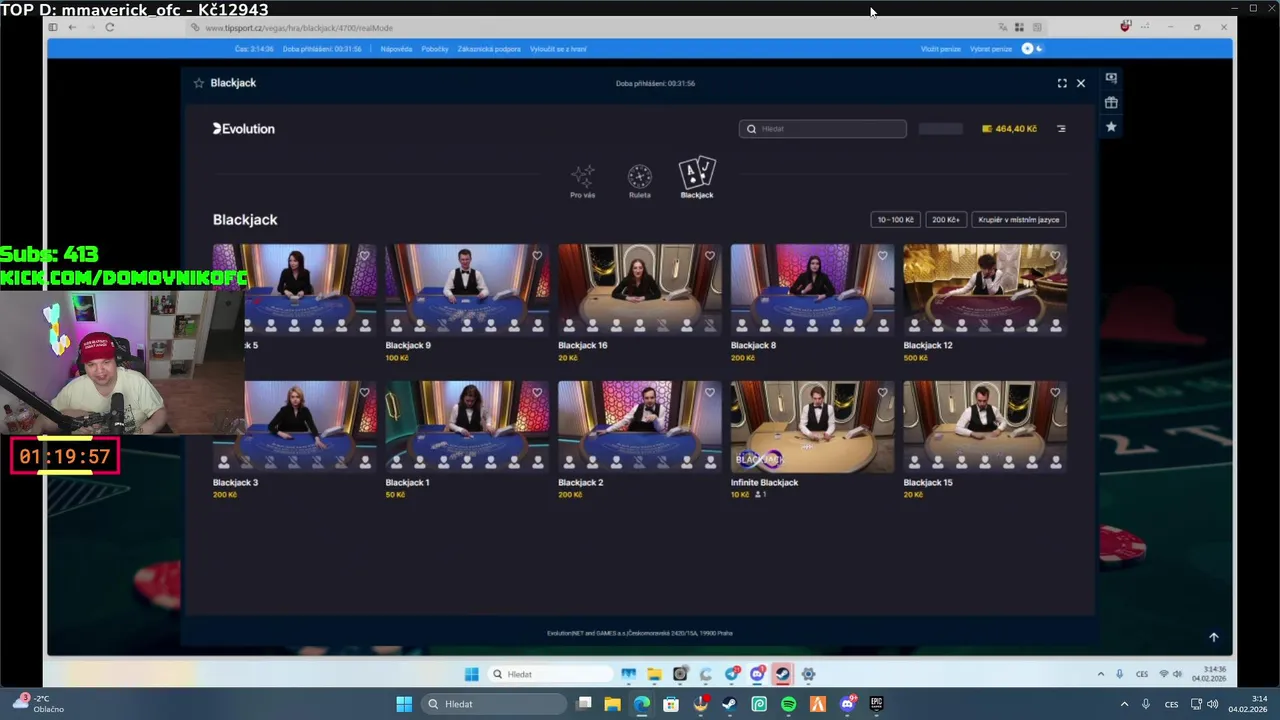
Task: Click the 464,40 Kč balance display
Action: pyautogui.click(x=1009, y=129)
